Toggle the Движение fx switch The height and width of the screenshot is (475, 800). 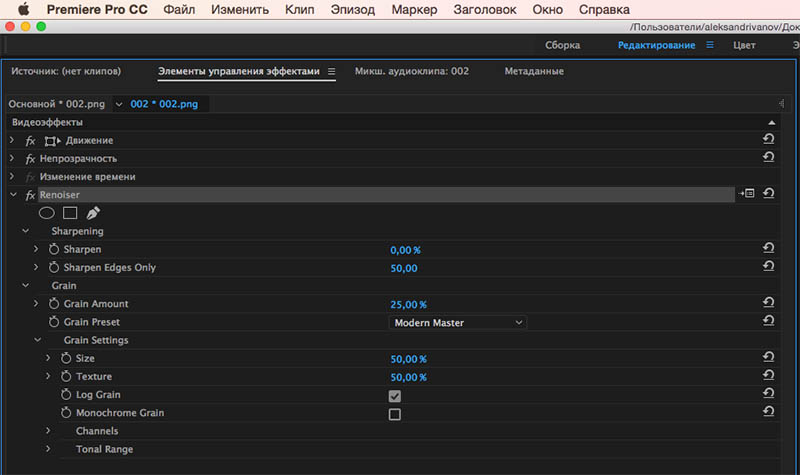click(x=30, y=141)
